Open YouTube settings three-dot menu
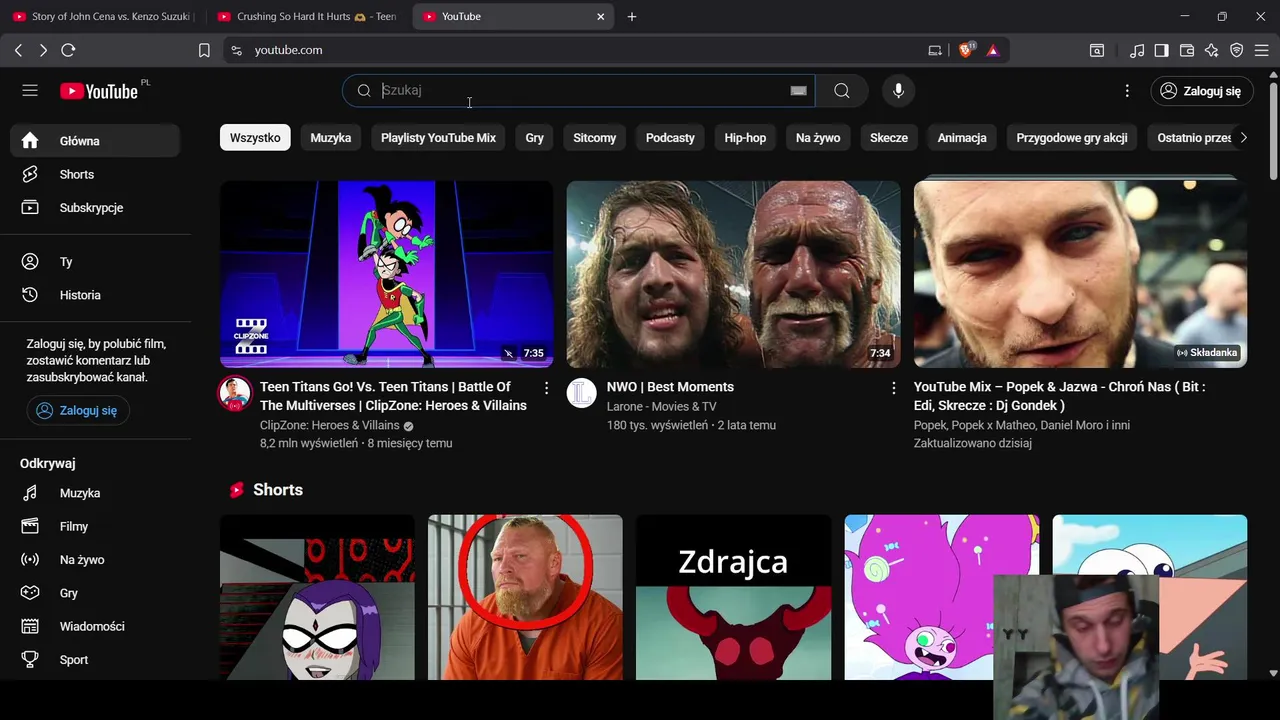The height and width of the screenshot is (720, 1280). click(x=1127, y=91)
